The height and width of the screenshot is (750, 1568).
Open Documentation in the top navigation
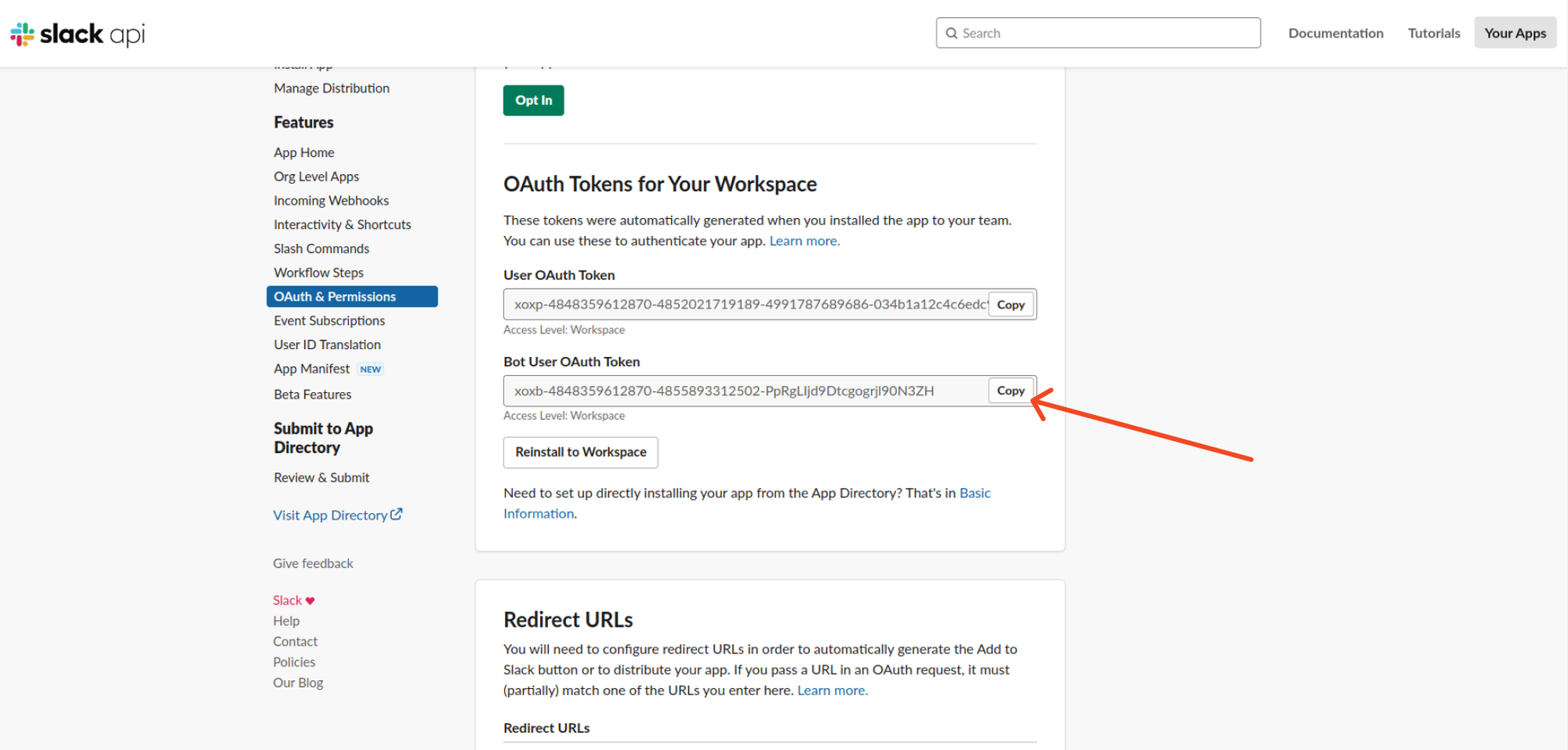[x=1335, y=33]
